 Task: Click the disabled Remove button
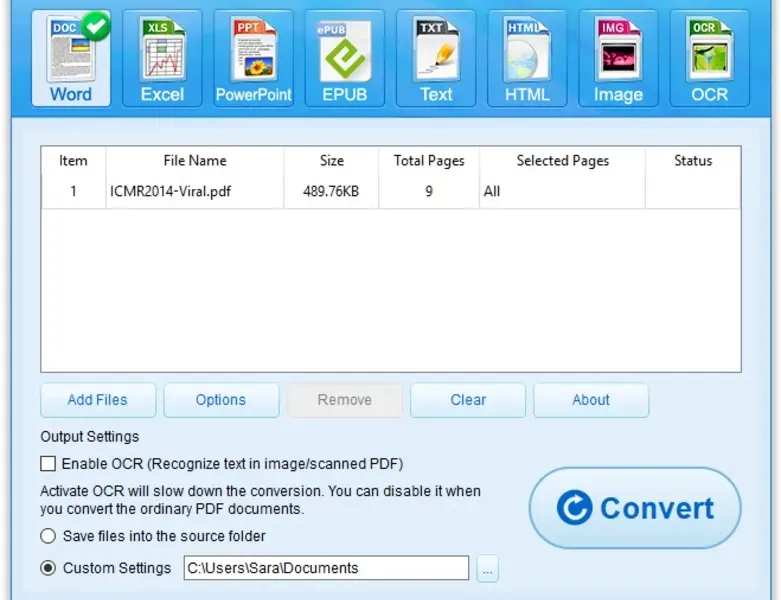click(x=345, y=400)
